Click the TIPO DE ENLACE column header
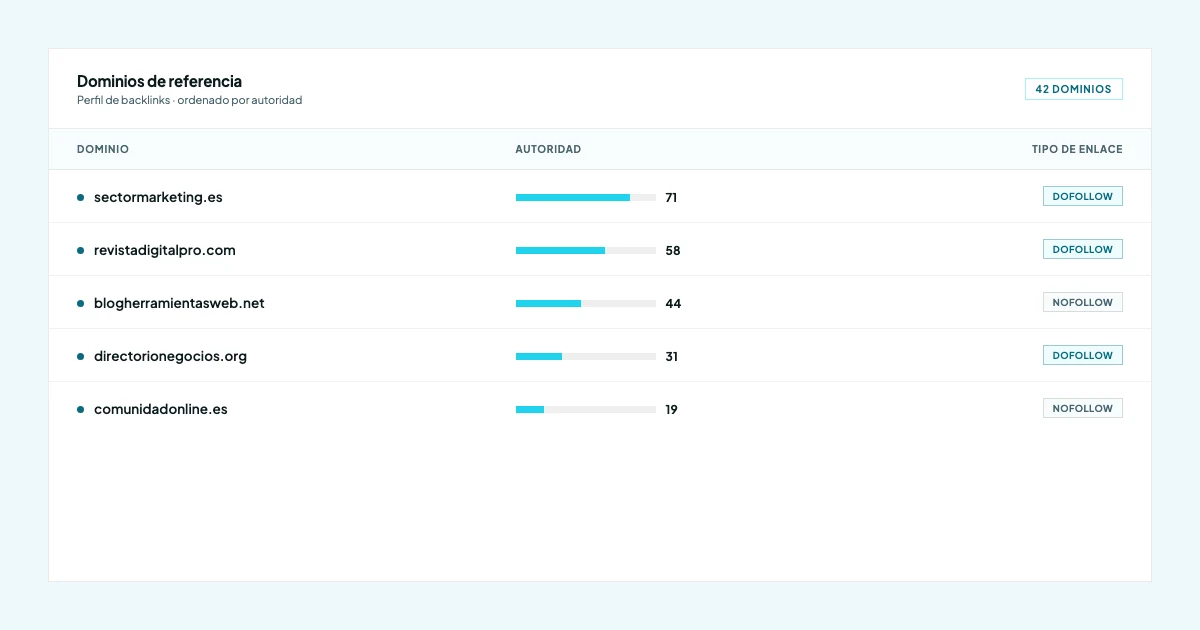Viewport: 1200px width, 630px height. click(1077, 149)
